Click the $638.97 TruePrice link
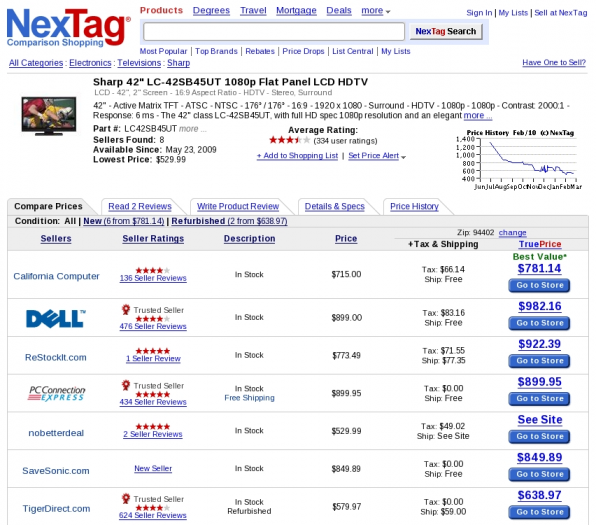Screen dimensions: 596x525 tap(539, 495)
